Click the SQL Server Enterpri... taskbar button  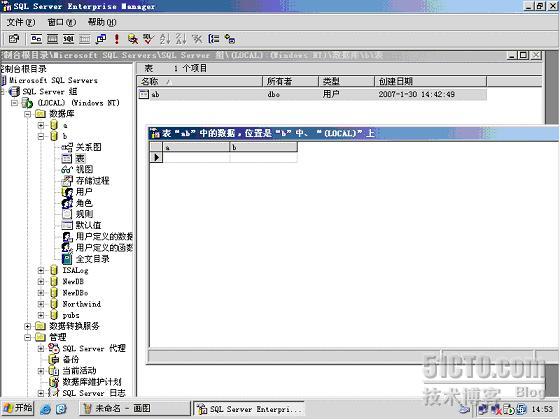(249, 409)
